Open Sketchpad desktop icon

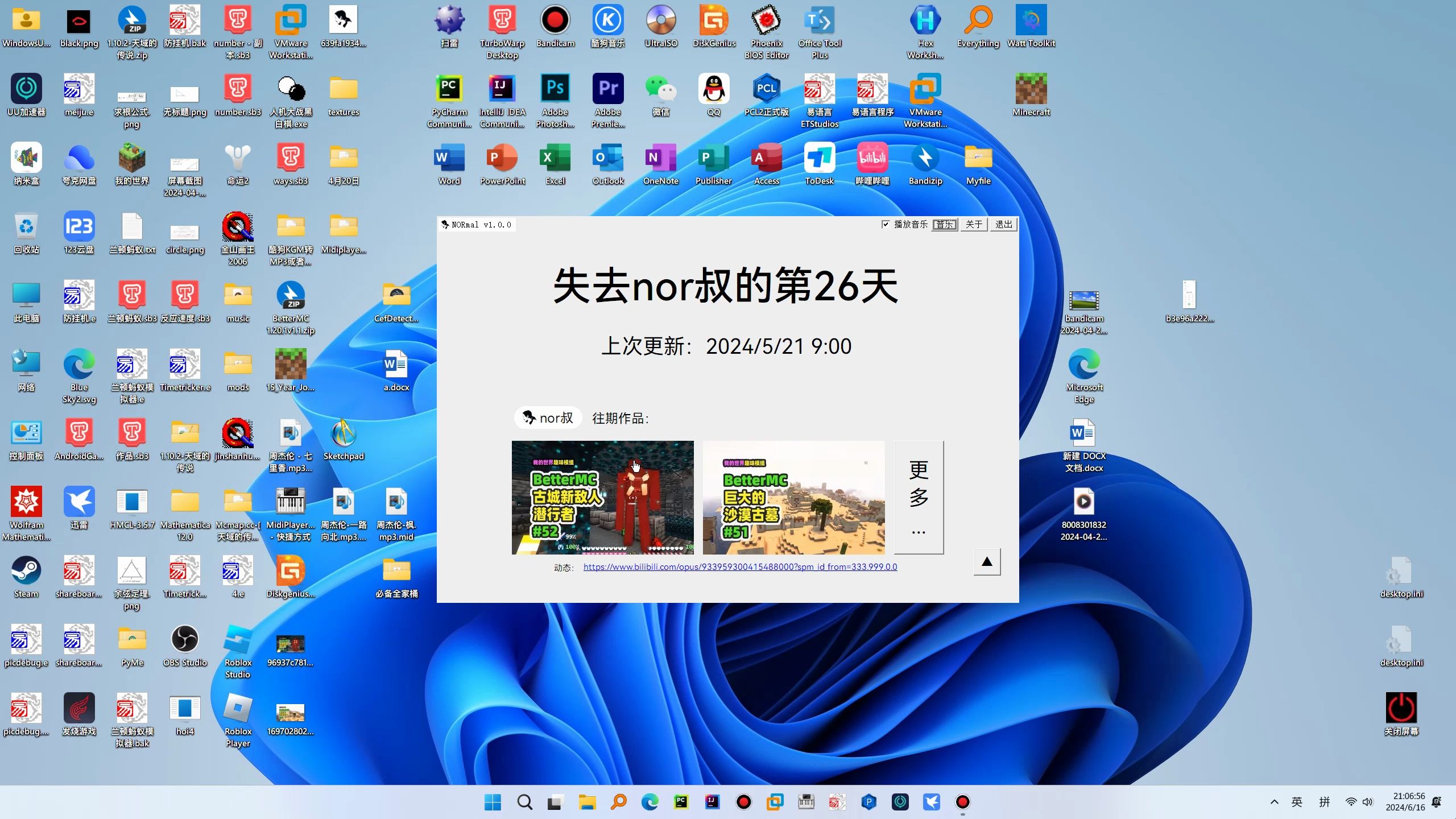point(344,440)
